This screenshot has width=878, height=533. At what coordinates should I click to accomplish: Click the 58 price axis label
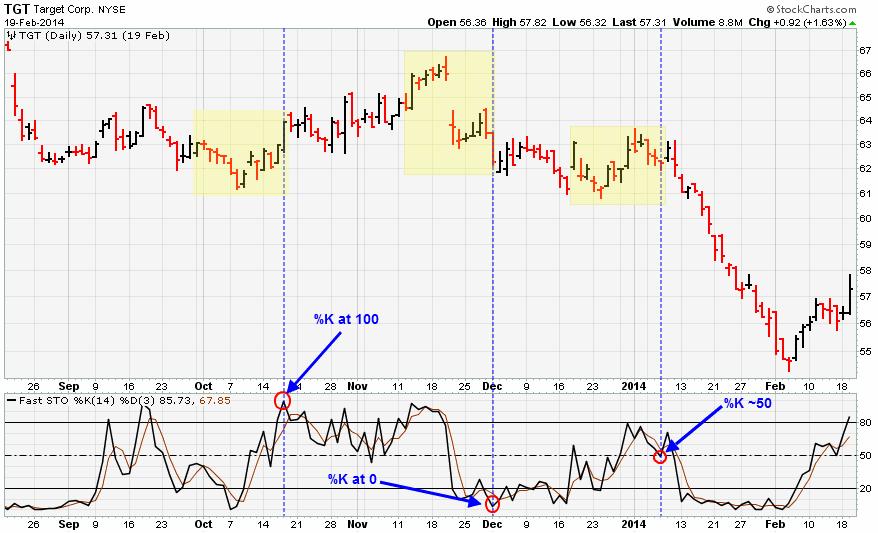point(865,270)
